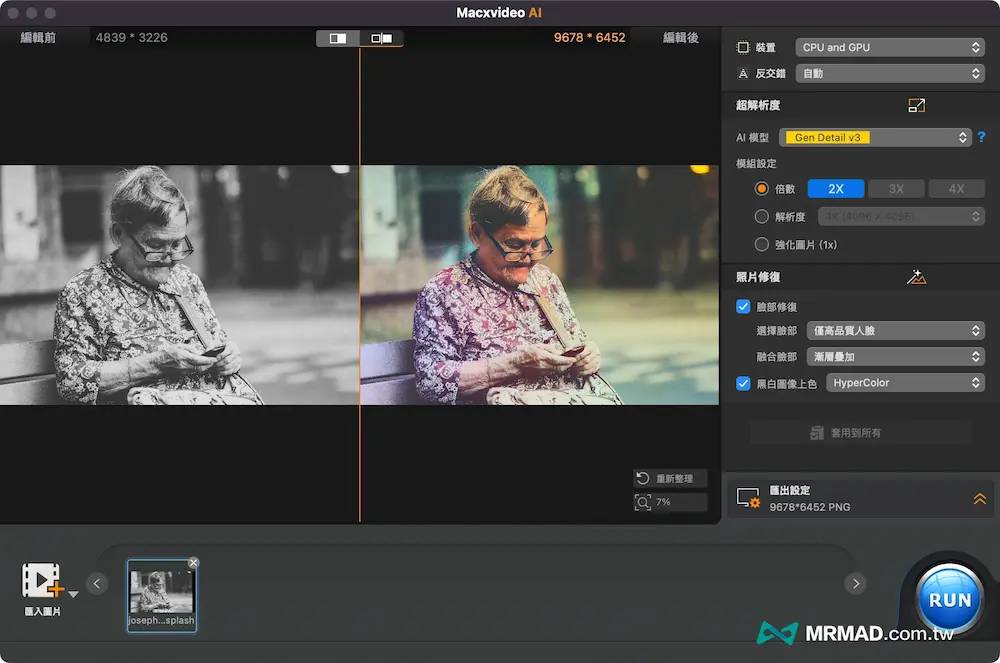Choose 強化圖片 (1x) radio option

[x=762, y=244]
